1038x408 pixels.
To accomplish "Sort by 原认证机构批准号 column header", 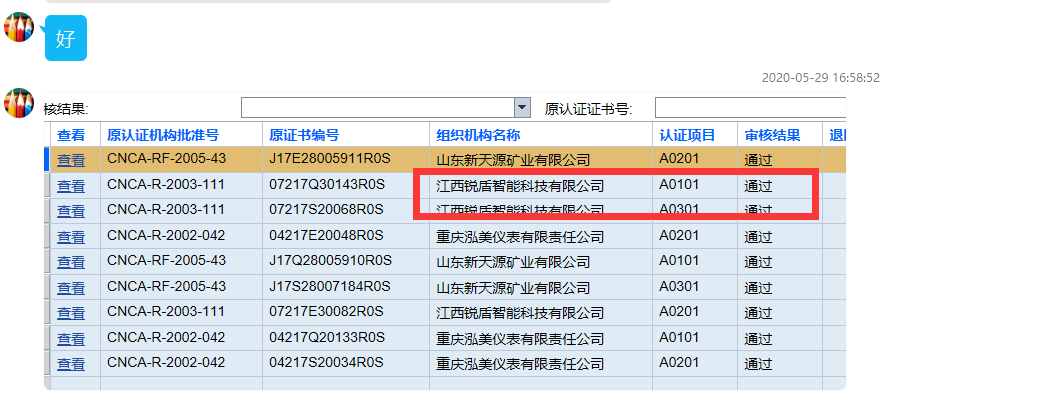I will click(x=163, y=135).
